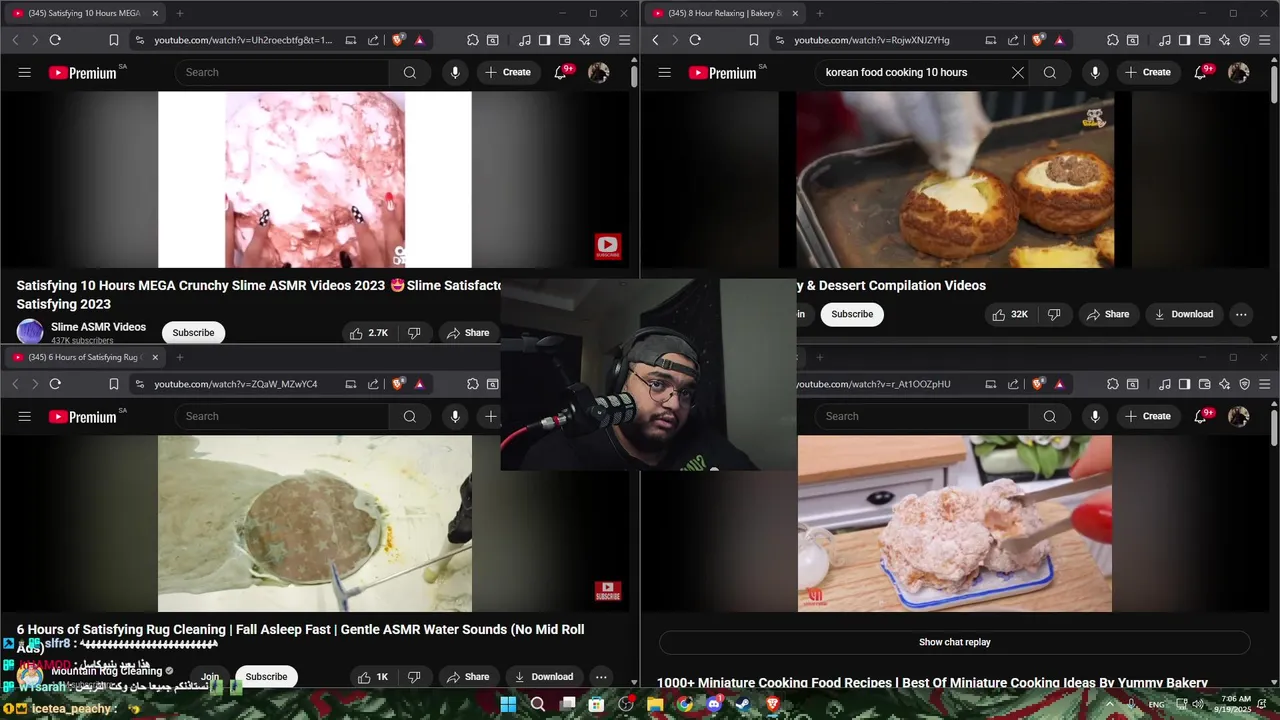
Task: Subscribe to the bakery video channel
Action: [852, 314]
